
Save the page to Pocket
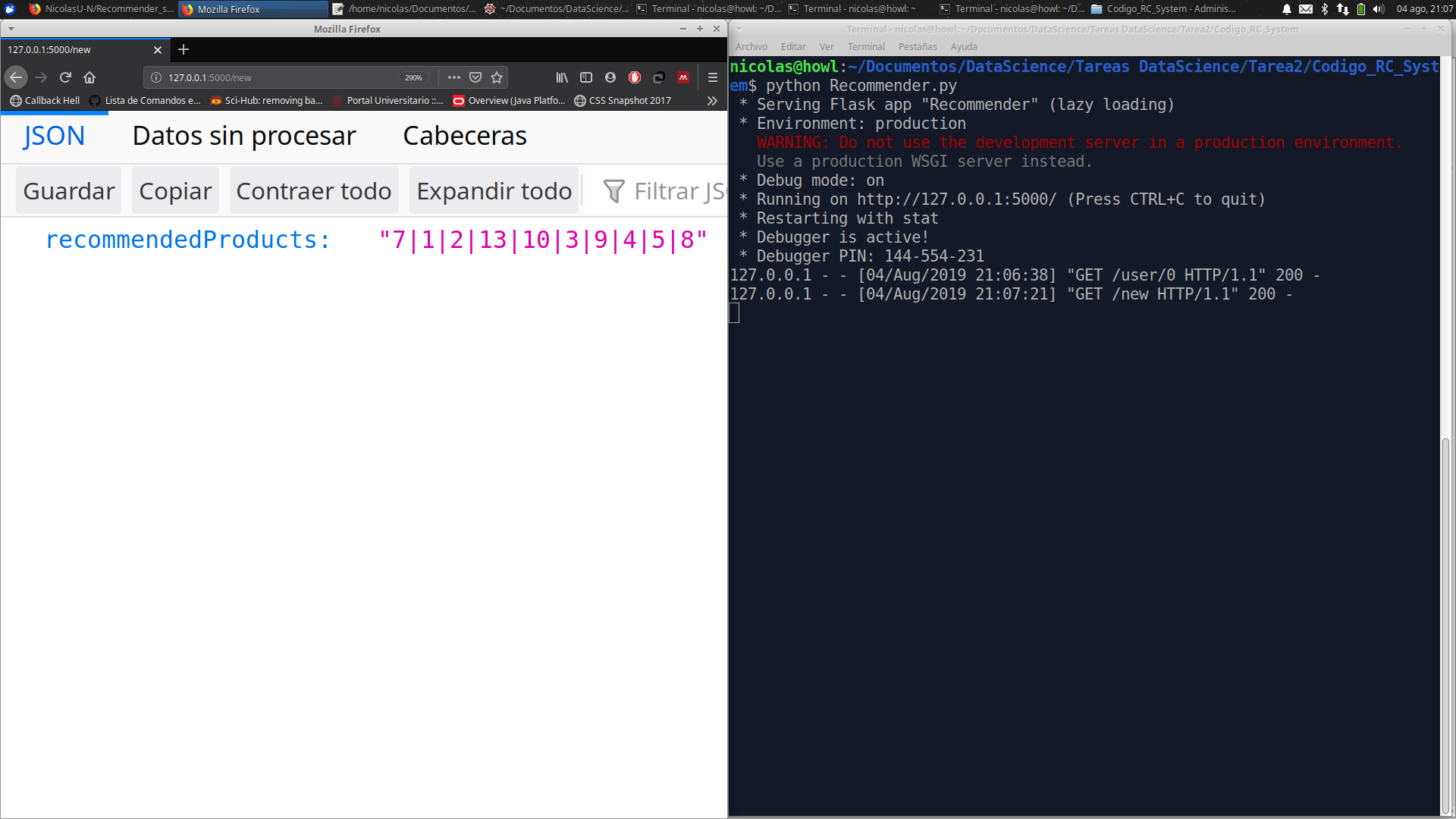475,77
